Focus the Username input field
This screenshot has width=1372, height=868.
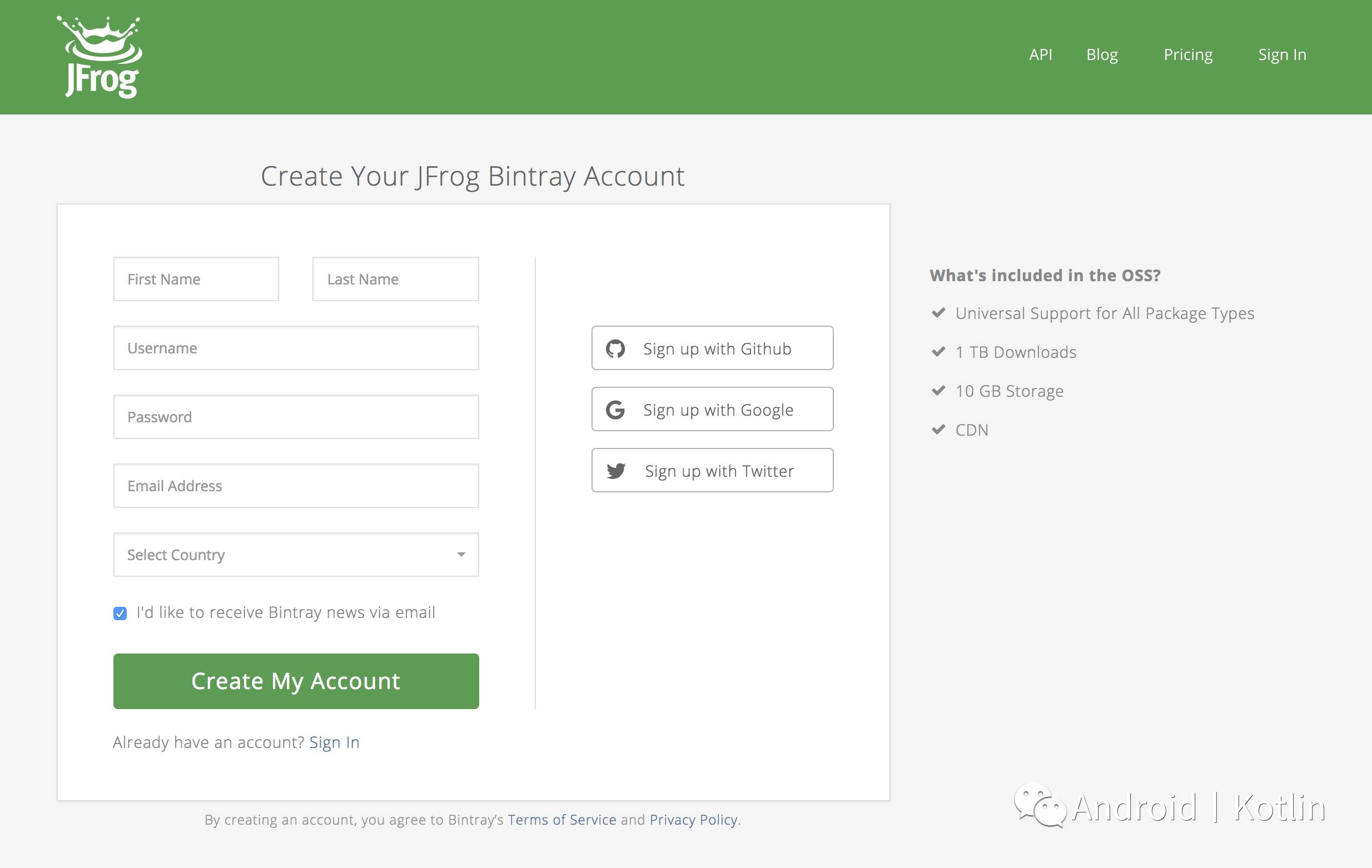pyautogui.click(x=296, y=348)
